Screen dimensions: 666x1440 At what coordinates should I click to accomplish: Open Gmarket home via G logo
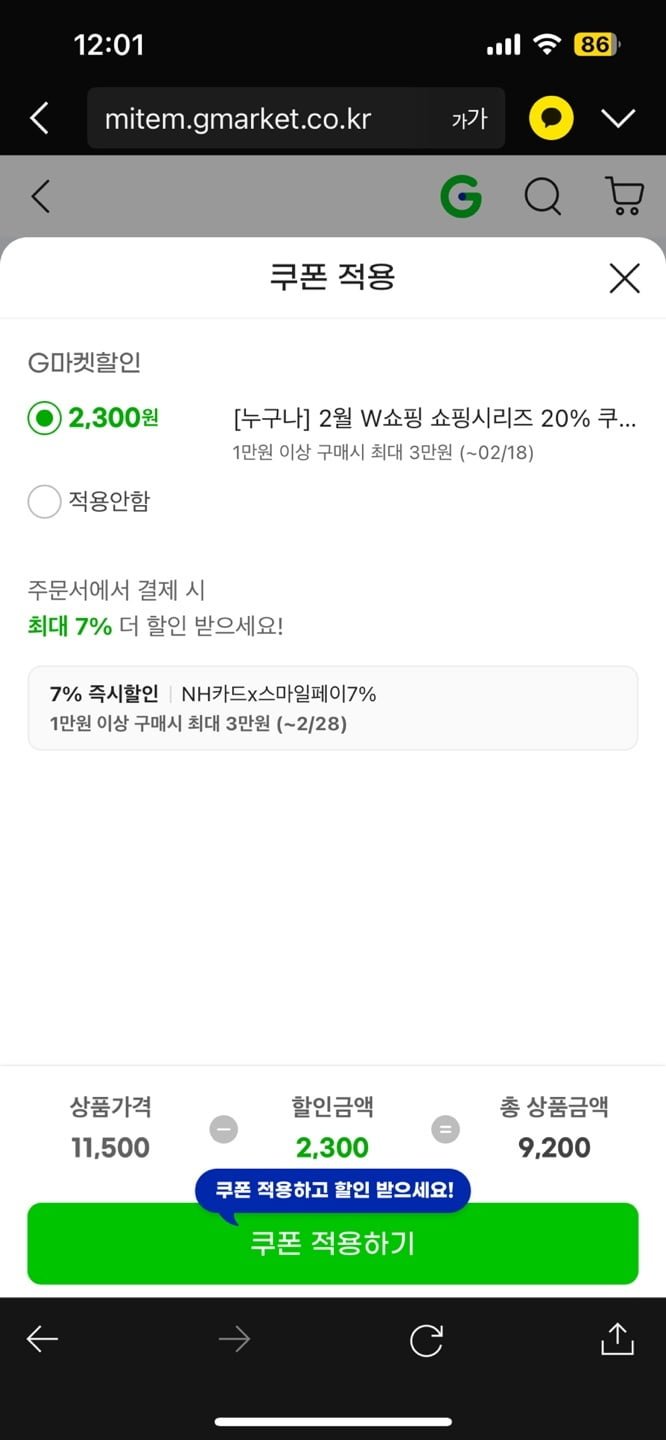[x=461, y=196]
